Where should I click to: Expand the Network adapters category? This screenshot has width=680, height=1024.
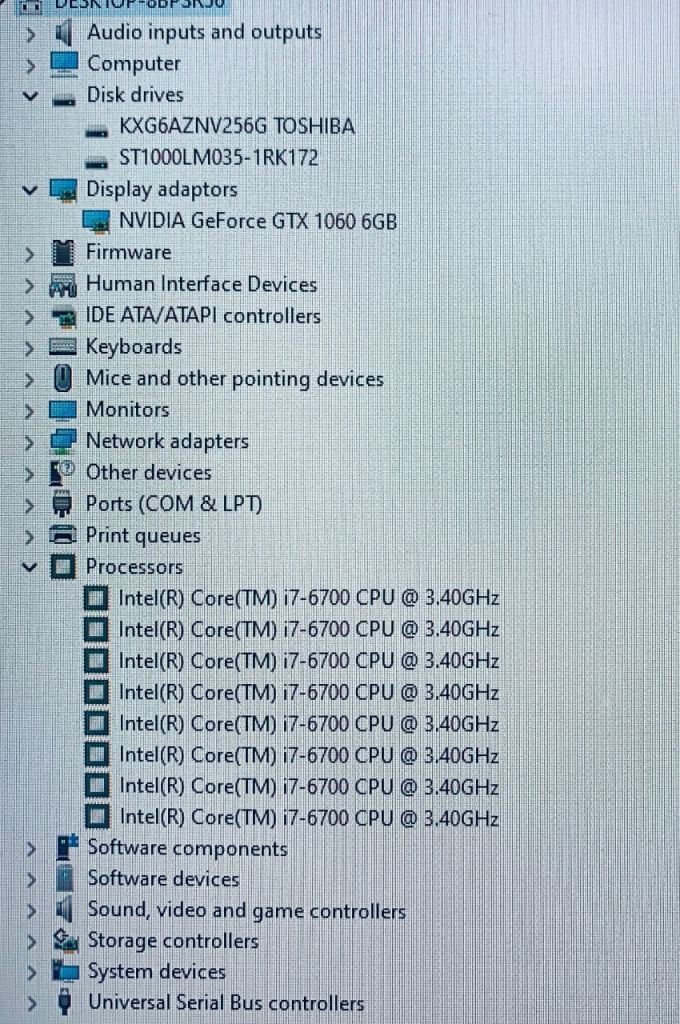(x=30, y=442)
